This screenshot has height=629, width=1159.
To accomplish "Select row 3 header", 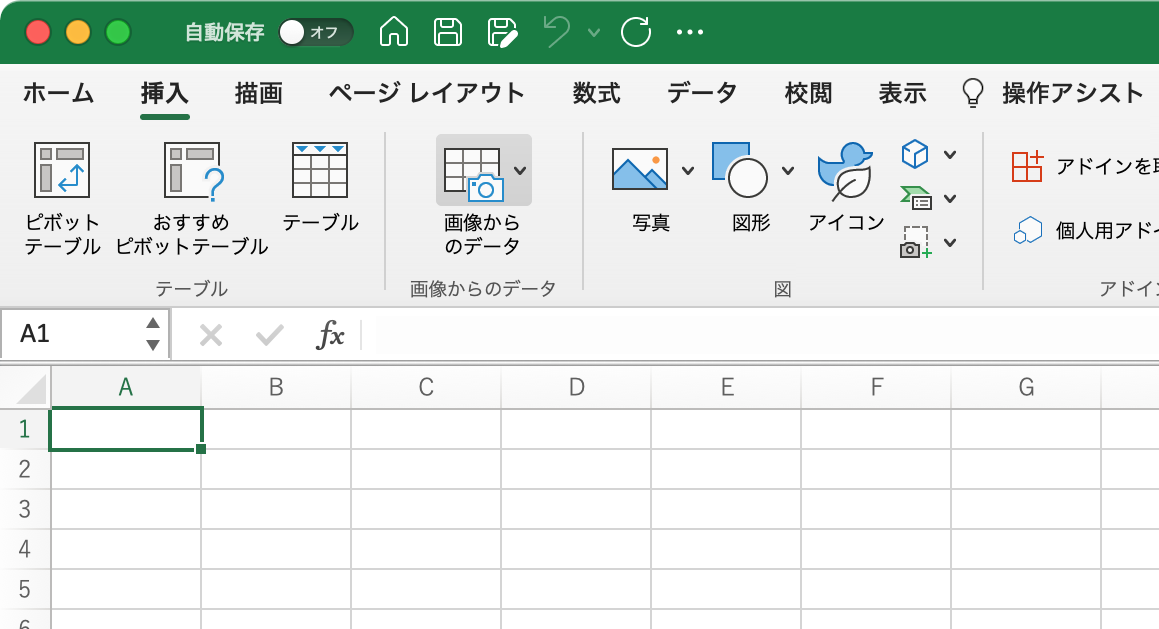I will tap(25, 509).
